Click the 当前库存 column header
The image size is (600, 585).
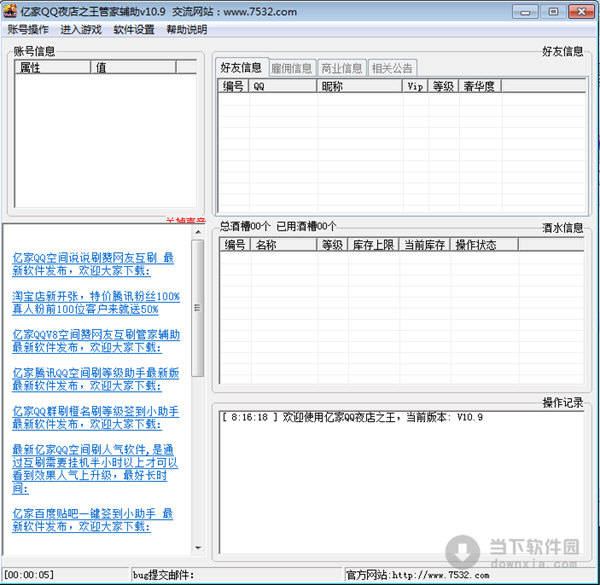[424, 244]
